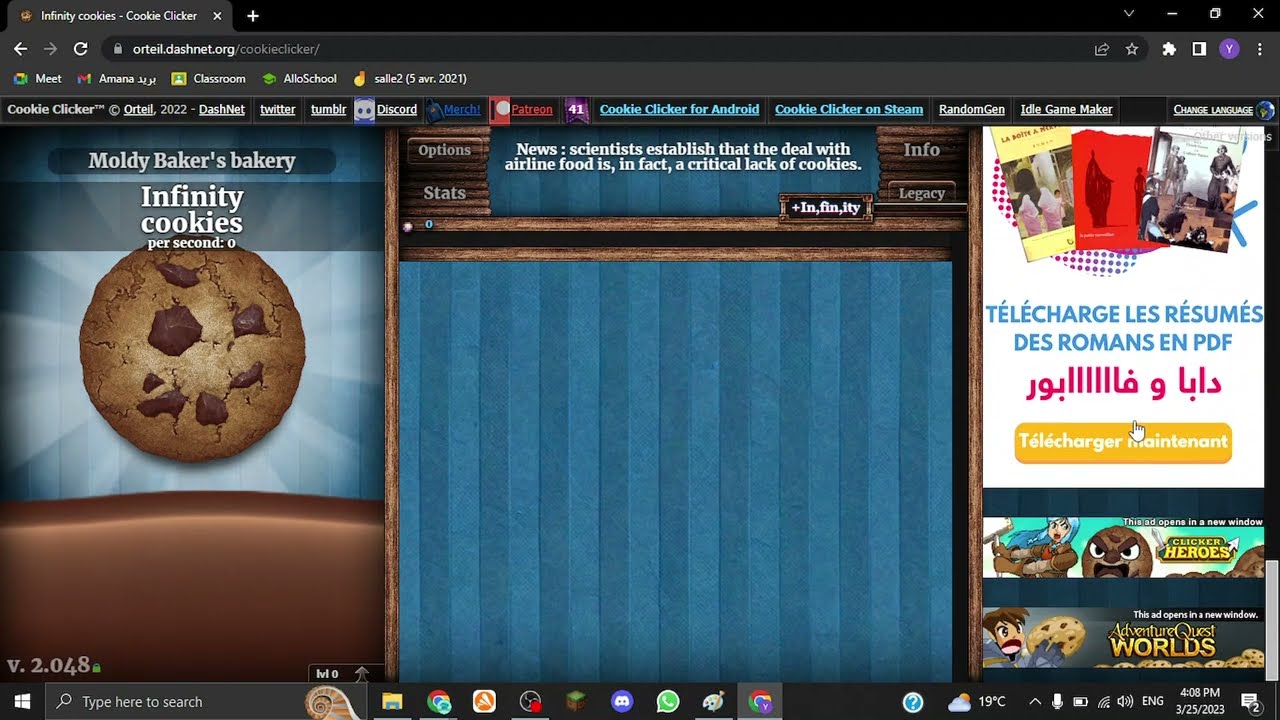The width and height of the screenshot is (1280, 720).
Task: Open WhatsApp from the taskbar
Action: (668, 701)
